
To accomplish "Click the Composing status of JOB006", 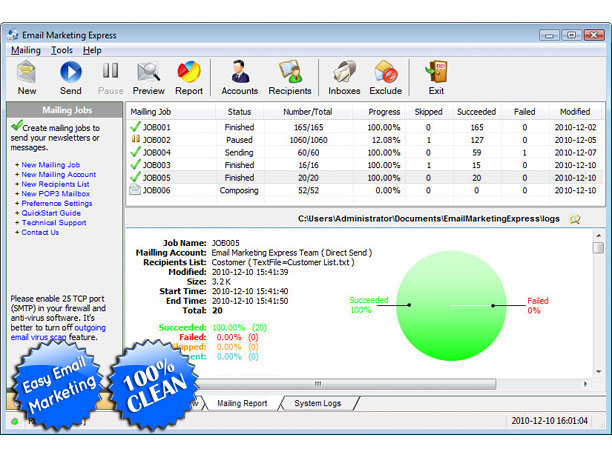I will pyautogui.click(x=239, y=190).
